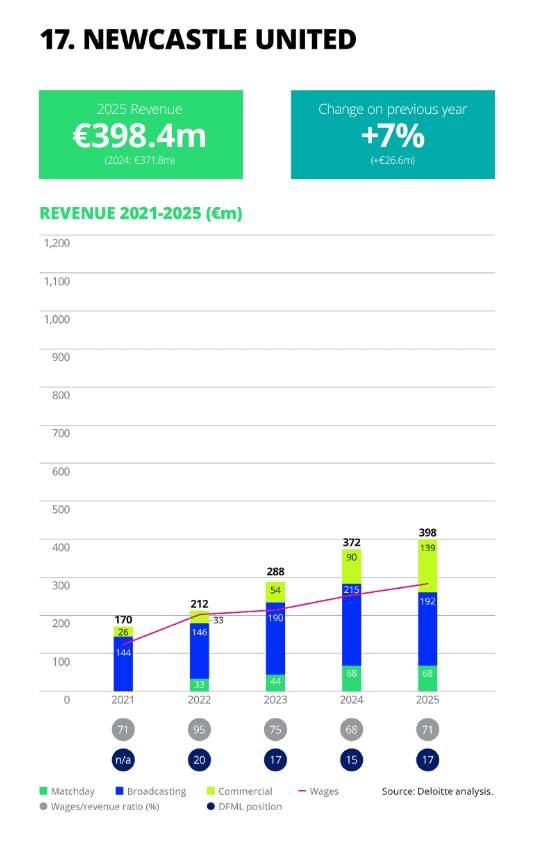
Task: Click the 2023 DFML position circle 17
Action: coord(275,759)
